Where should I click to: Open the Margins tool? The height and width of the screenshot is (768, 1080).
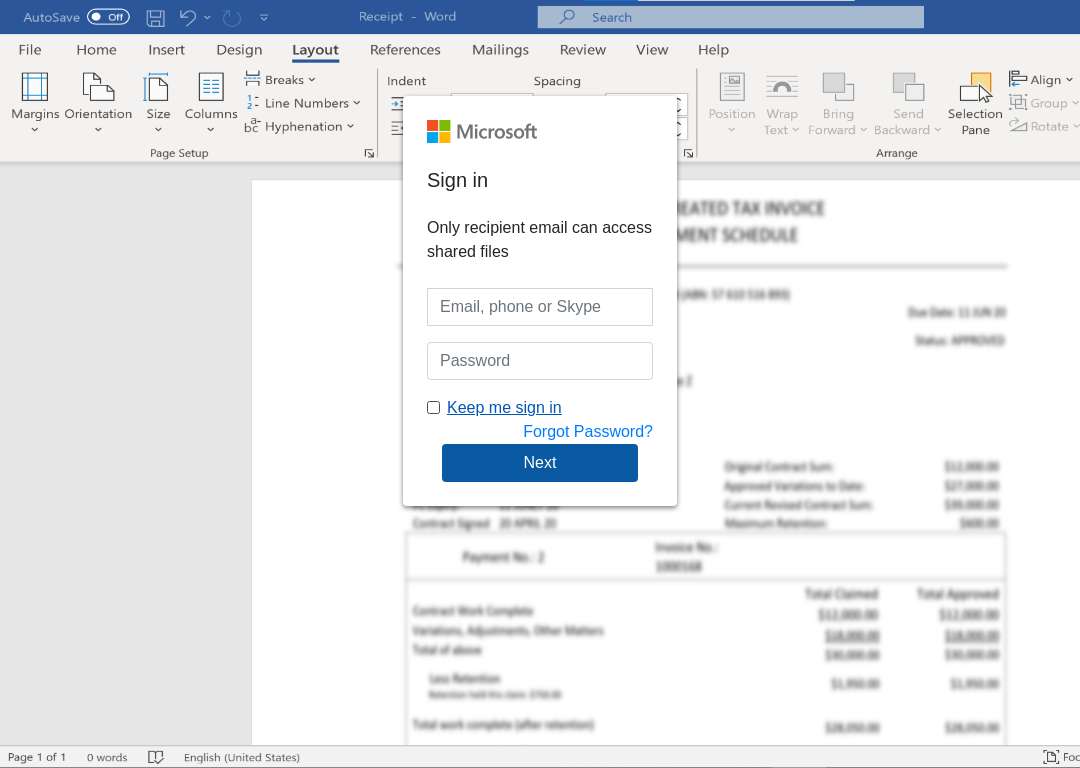coord(34,103)
